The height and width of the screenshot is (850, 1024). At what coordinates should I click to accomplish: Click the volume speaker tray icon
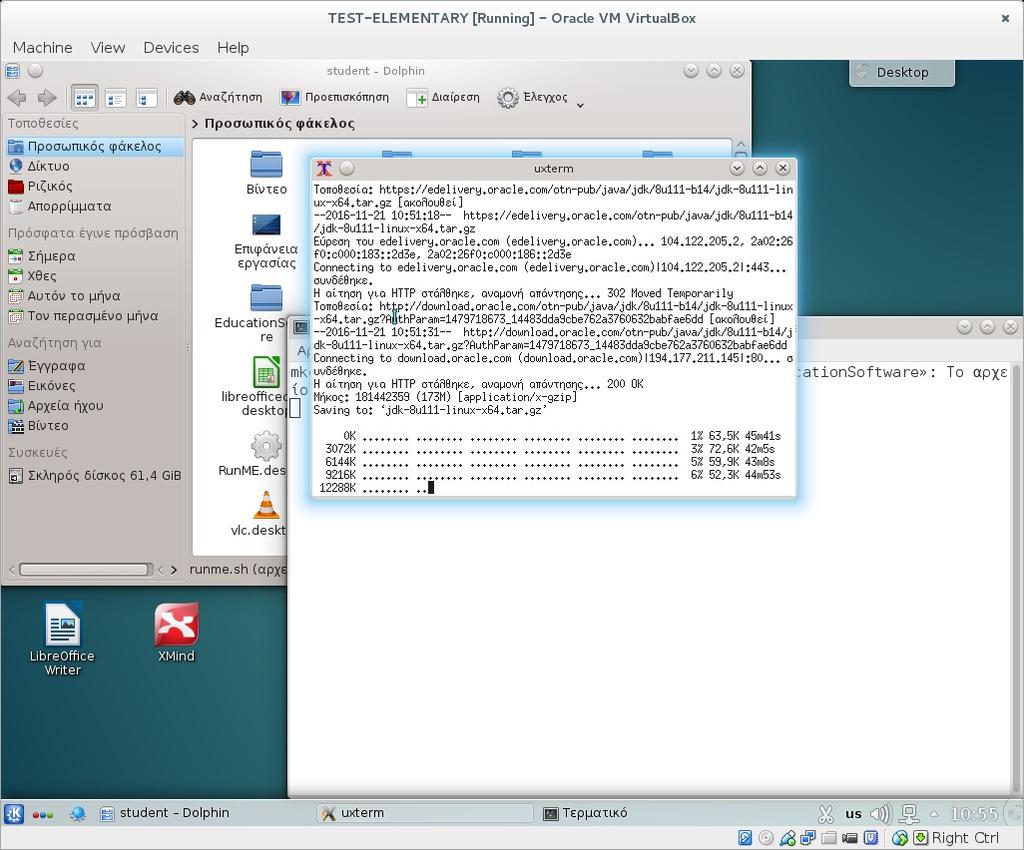pyautogui.click(x=880, y=813)
